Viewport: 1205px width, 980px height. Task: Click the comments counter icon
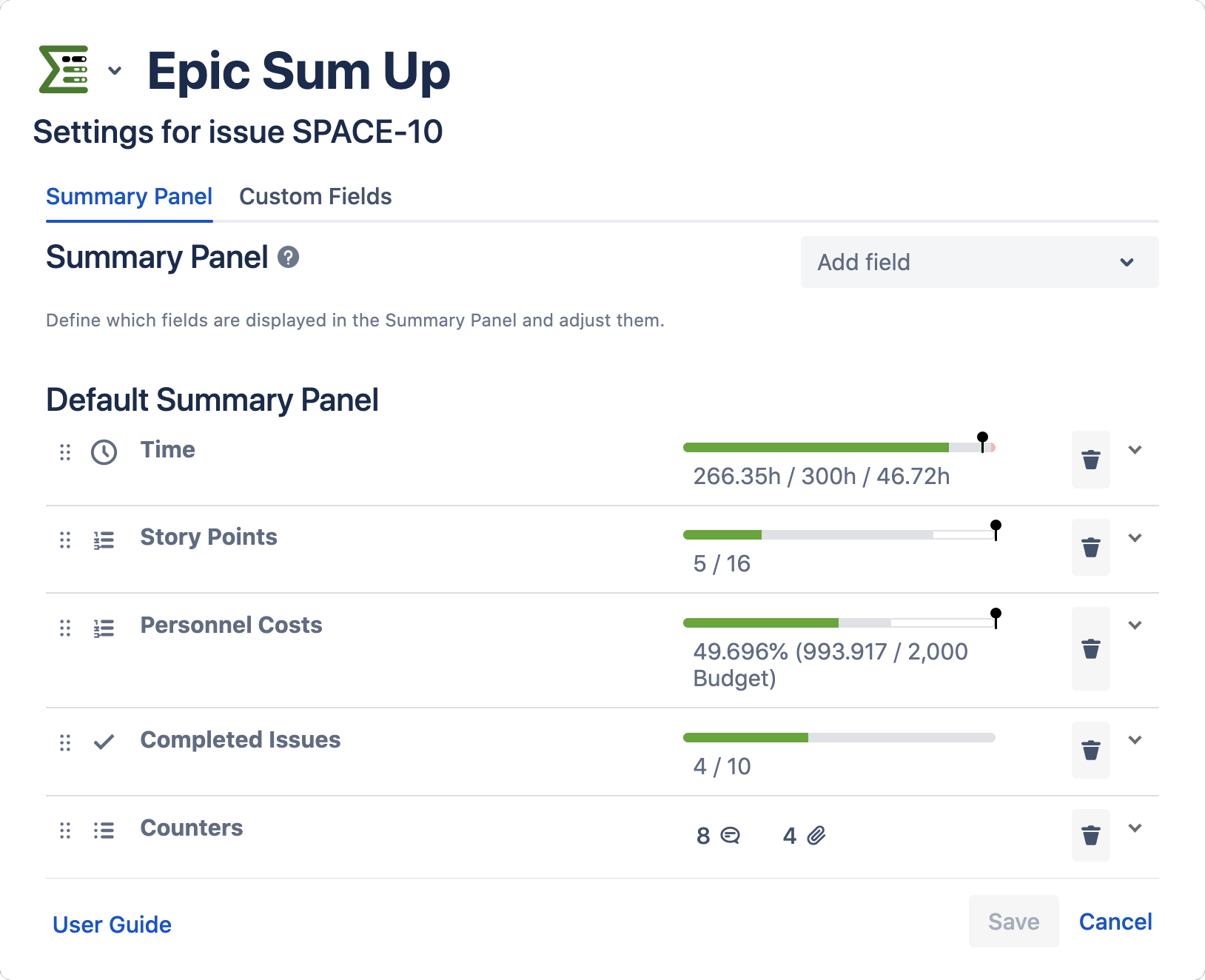[730, 836]
